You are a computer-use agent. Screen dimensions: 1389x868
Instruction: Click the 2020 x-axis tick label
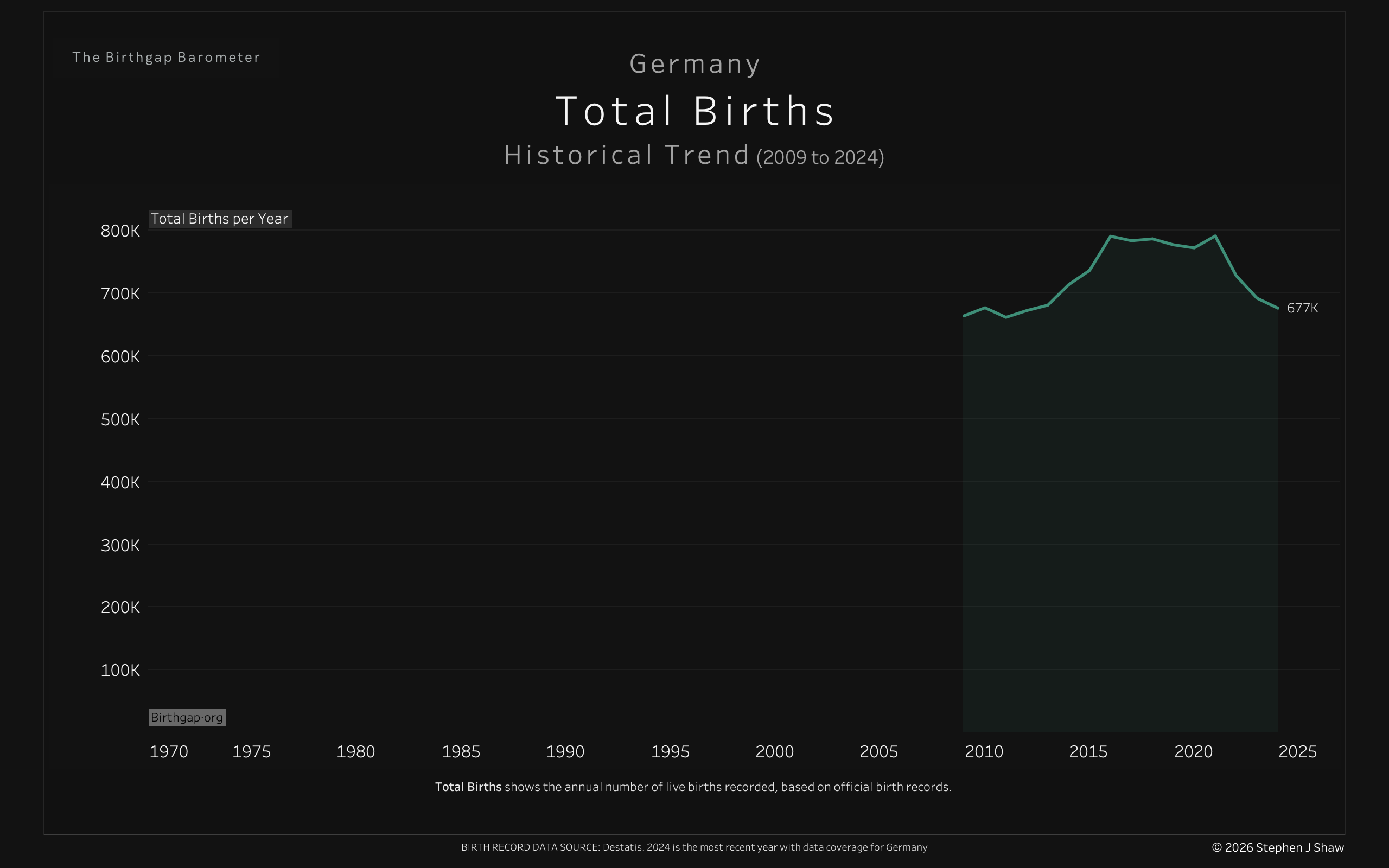click(1193, 751)
